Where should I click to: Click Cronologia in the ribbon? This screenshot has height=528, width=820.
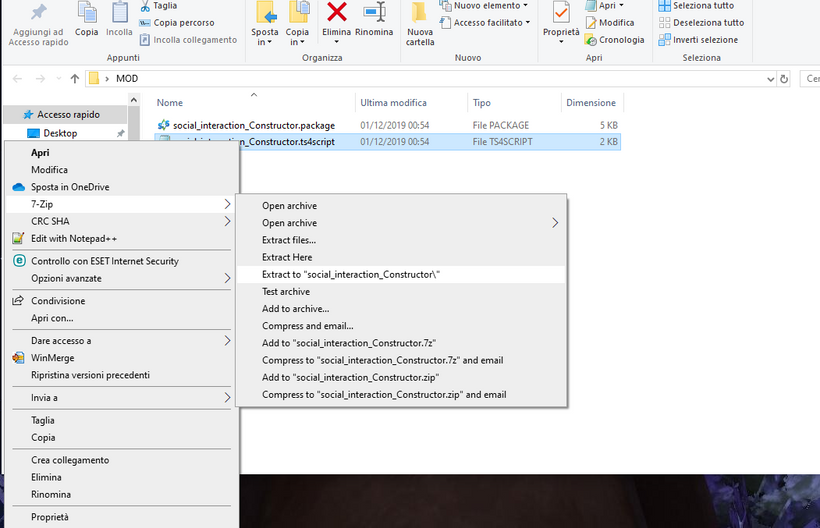pos(621,40)
